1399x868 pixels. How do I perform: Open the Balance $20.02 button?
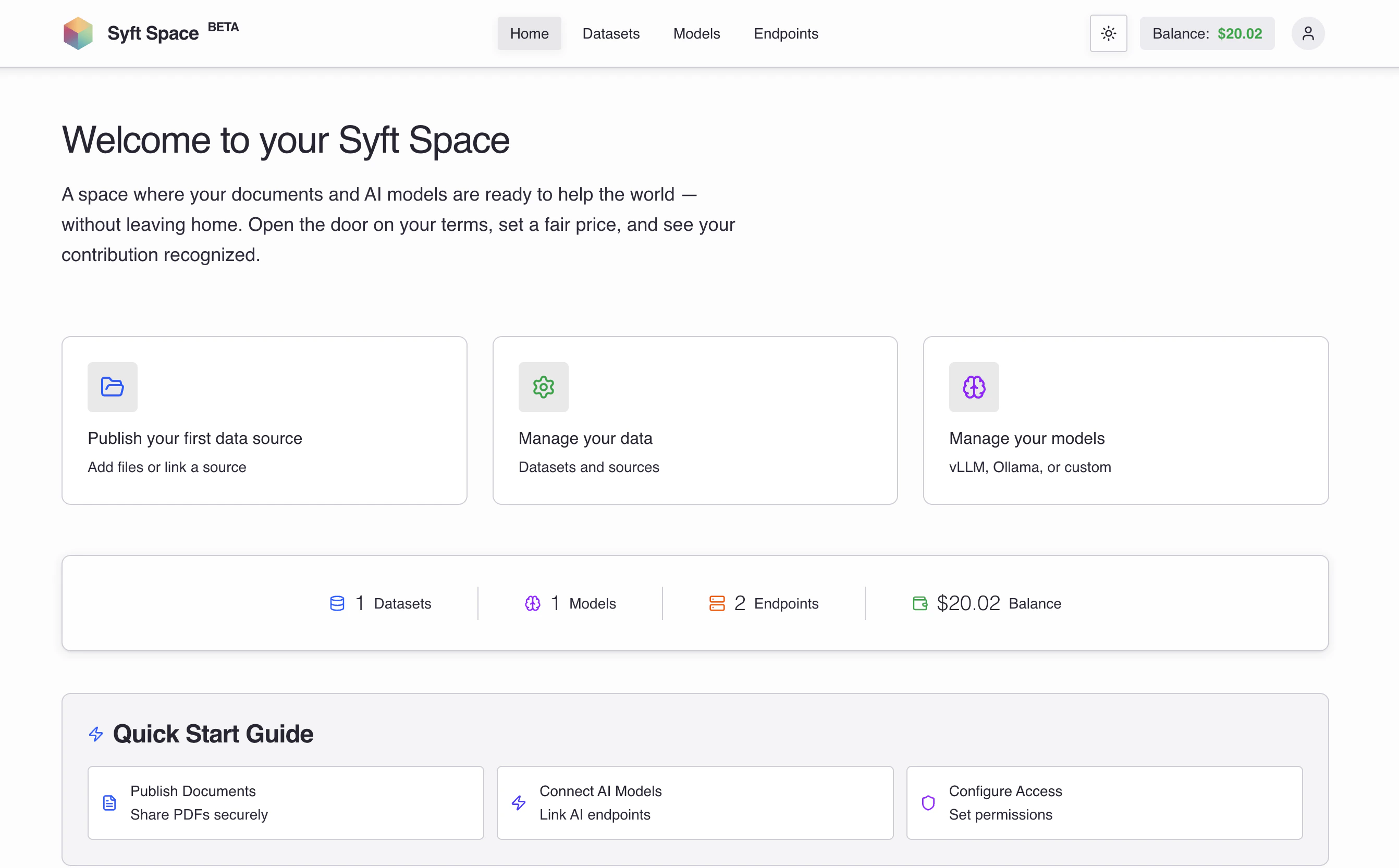coord(1207,33)
